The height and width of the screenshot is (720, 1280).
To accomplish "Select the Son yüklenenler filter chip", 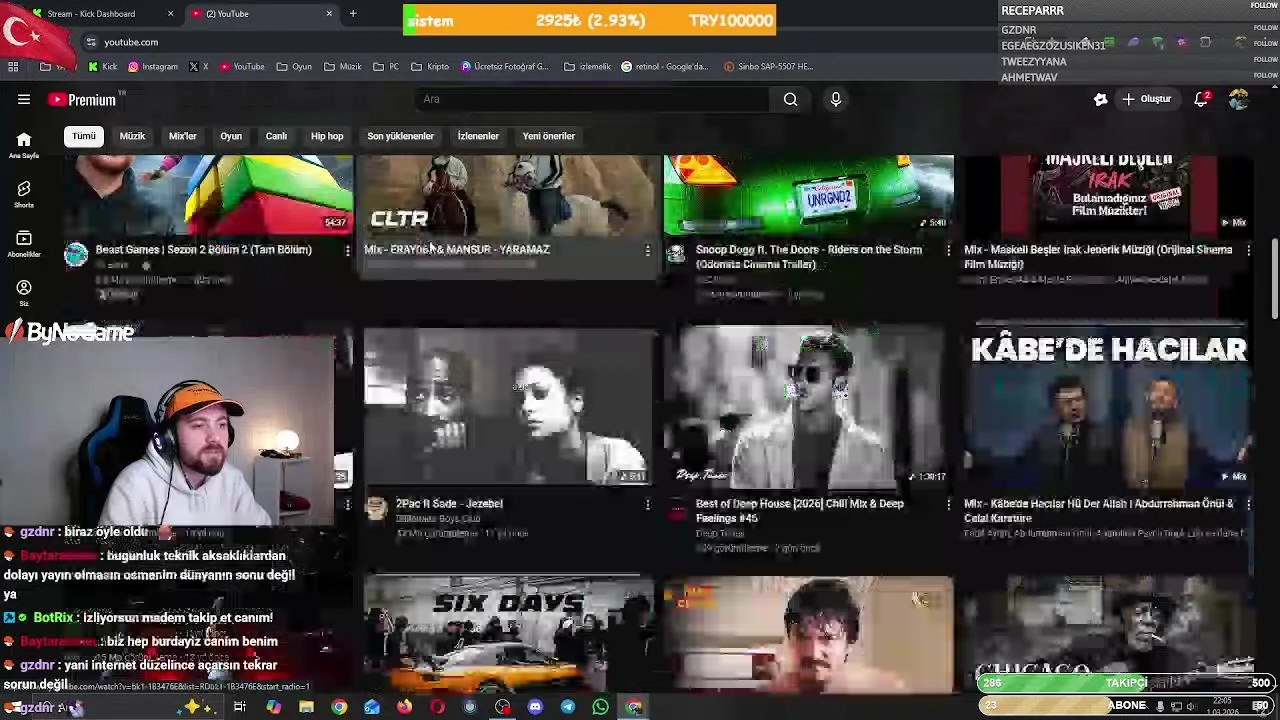I will coord(400,136).
